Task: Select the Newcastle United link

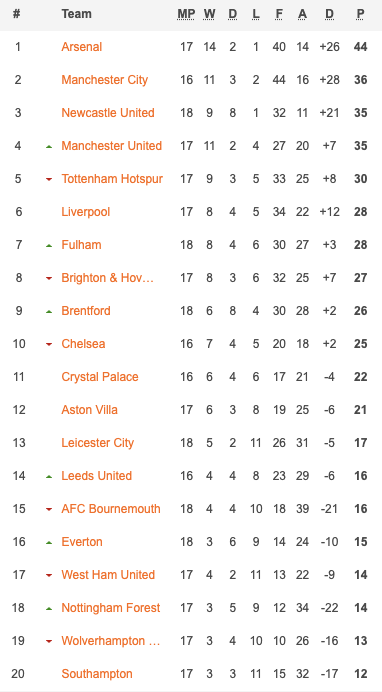Action: pos(108,113)
